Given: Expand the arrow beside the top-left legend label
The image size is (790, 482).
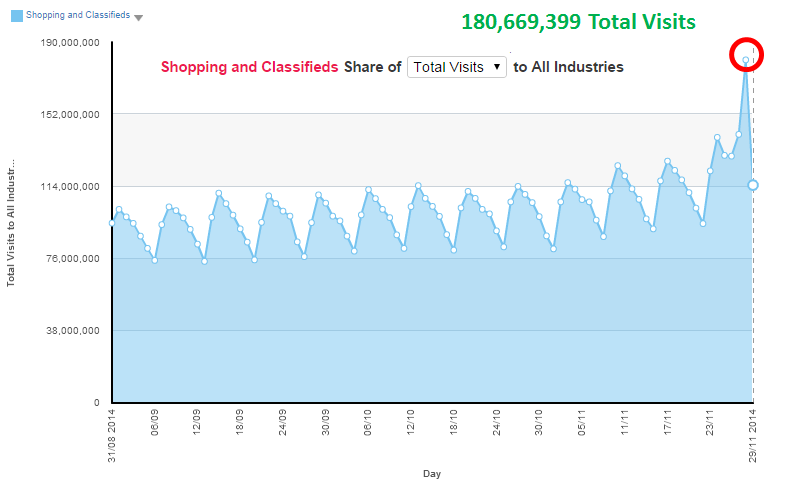Looking at the screenshot, I should coord(138,18).
